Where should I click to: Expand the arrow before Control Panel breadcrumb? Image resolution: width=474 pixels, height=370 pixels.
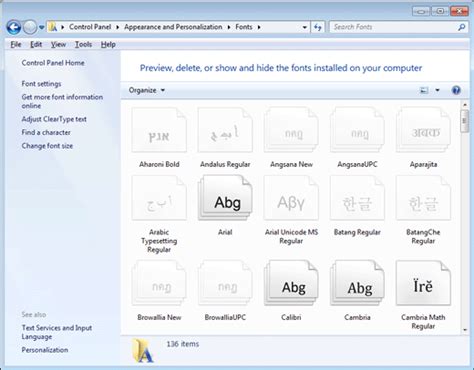click(62, 27)
